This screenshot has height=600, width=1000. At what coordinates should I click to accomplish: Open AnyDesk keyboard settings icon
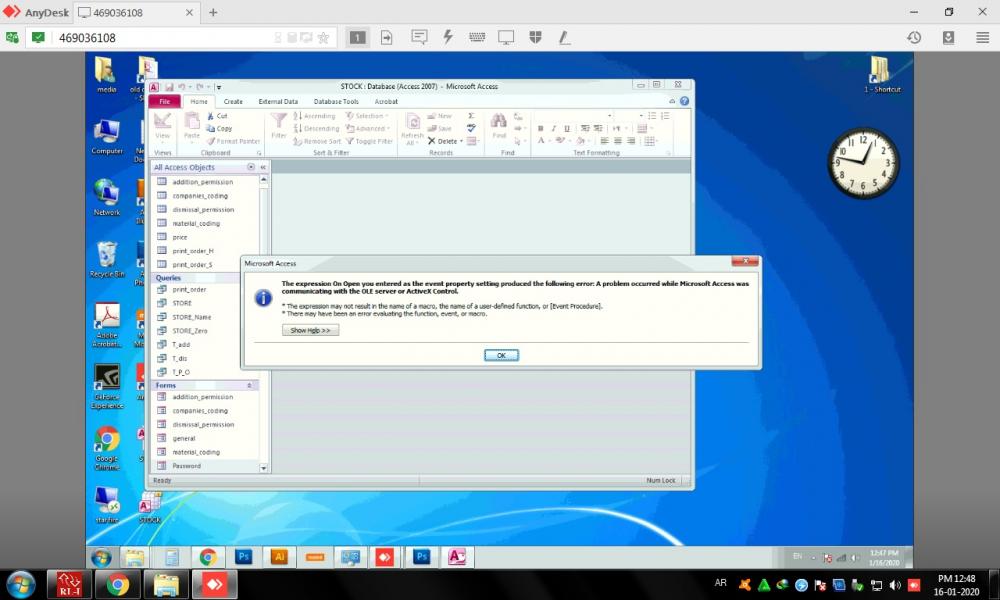(477, 38)
